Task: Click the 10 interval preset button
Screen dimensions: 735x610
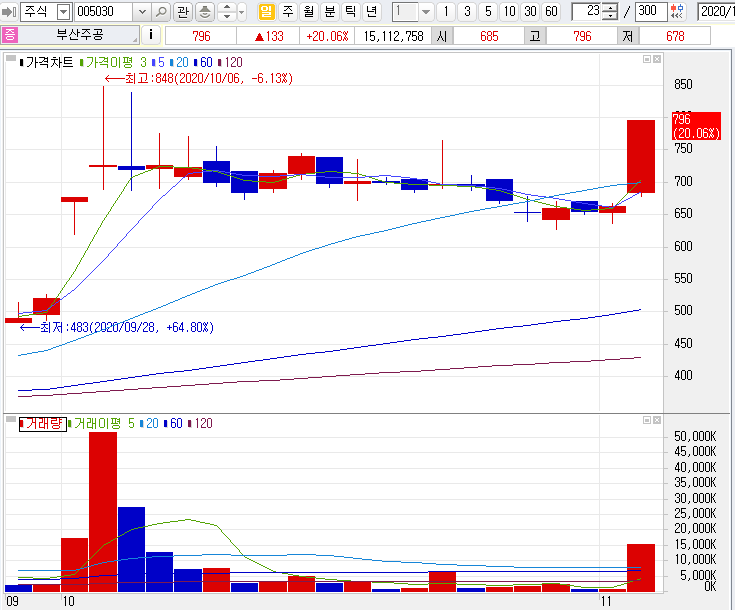Action: click(510, 11)
